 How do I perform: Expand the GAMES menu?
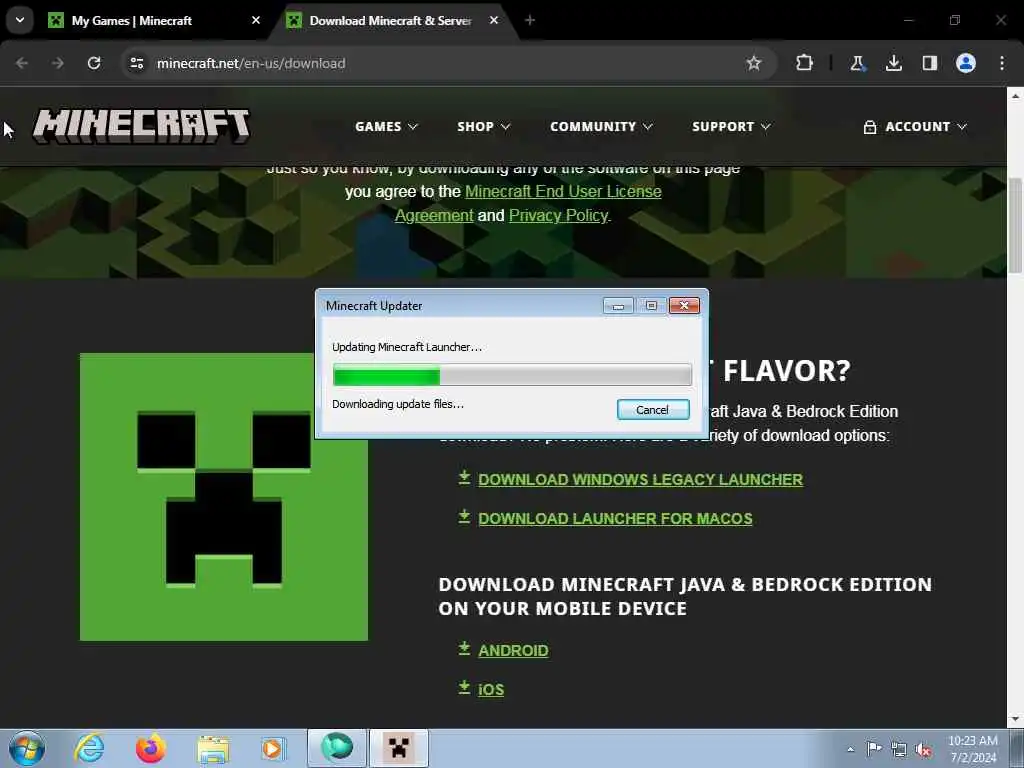pos(386,127)
